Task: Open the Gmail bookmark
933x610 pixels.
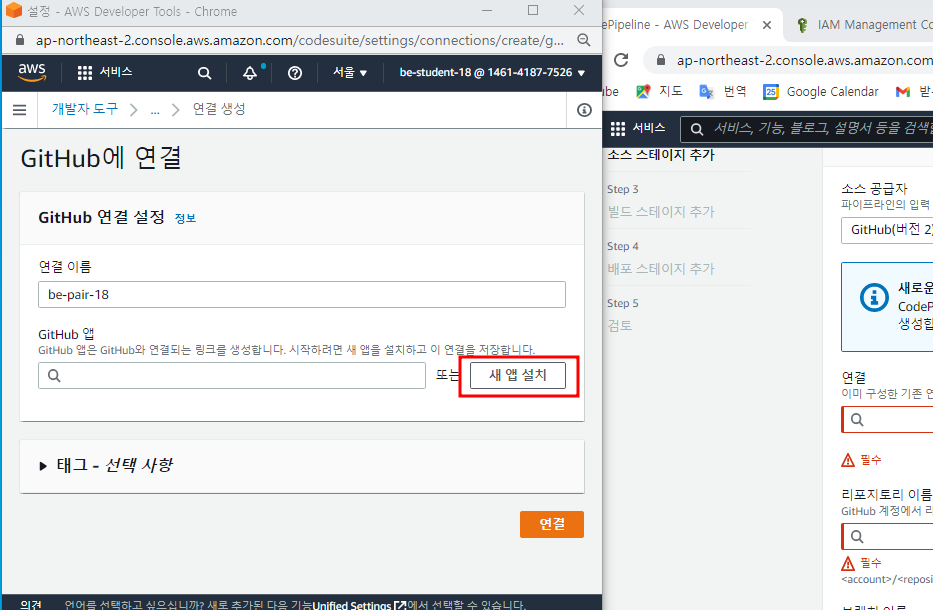Action: (x=913, y=92)
